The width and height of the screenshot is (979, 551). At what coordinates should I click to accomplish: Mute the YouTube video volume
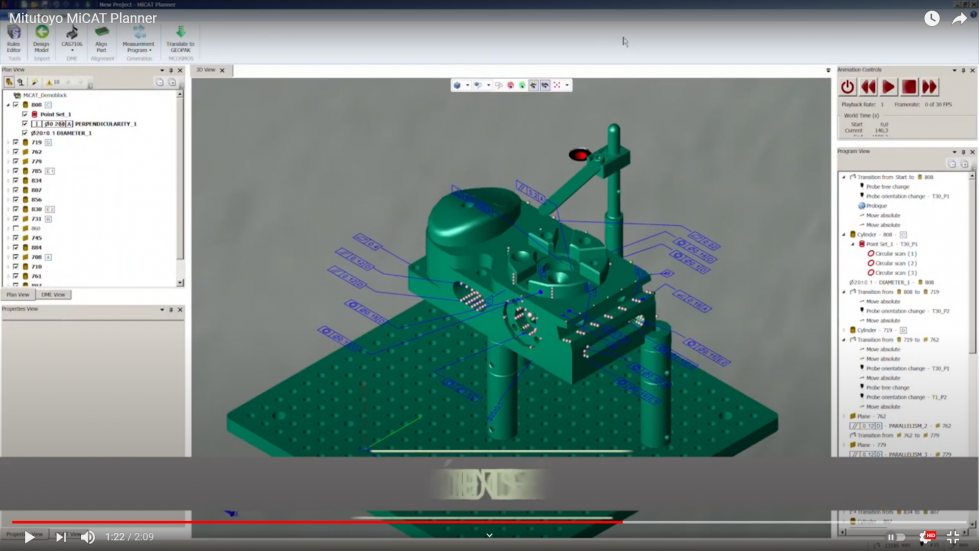[88, 537]
